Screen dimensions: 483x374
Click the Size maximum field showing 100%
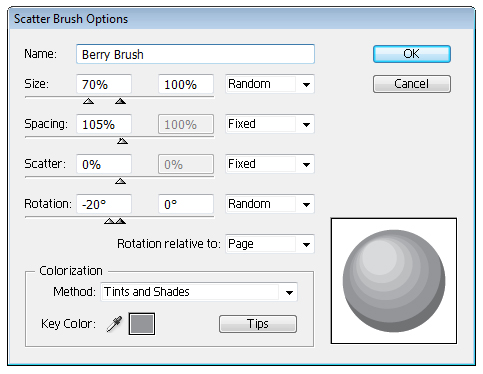coord(186,84)
